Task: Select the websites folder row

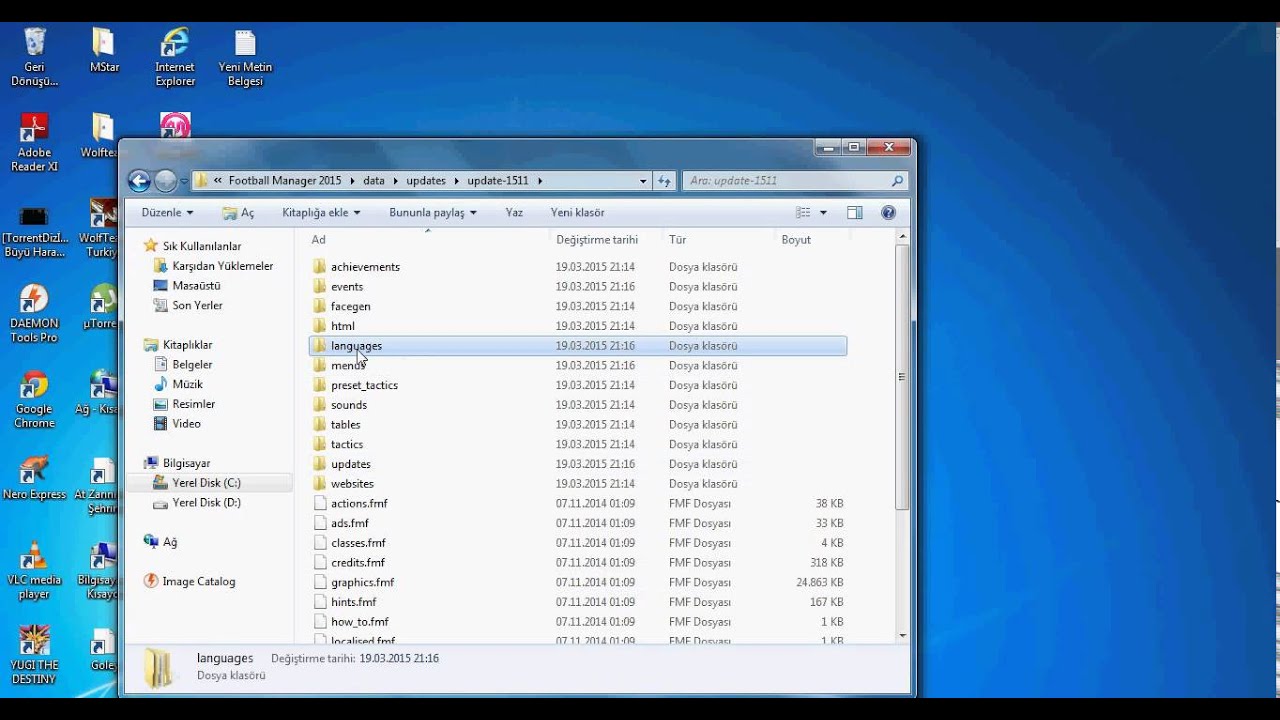Action: pos(578,484)
